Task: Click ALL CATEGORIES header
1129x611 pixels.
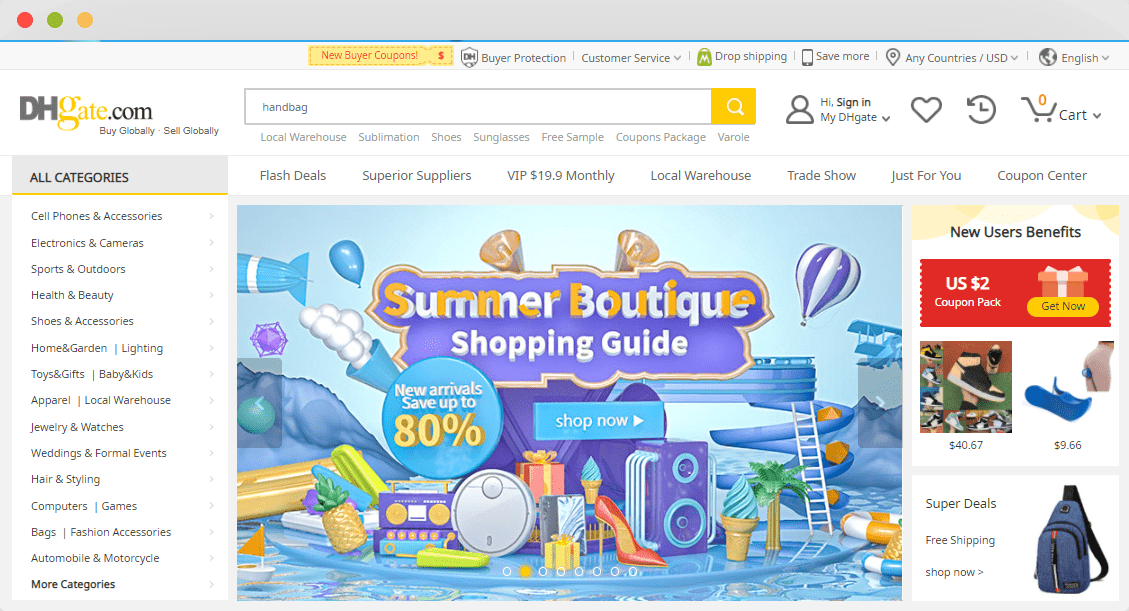Action: point(120,176)
